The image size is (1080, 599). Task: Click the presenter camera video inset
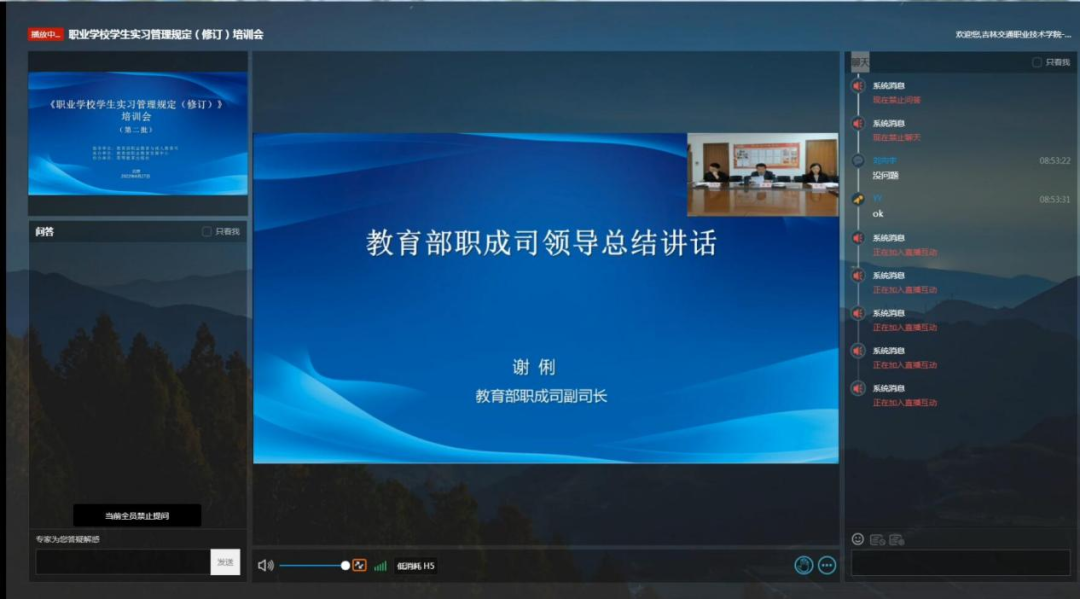pyautogui.click(x=763, y=174)
